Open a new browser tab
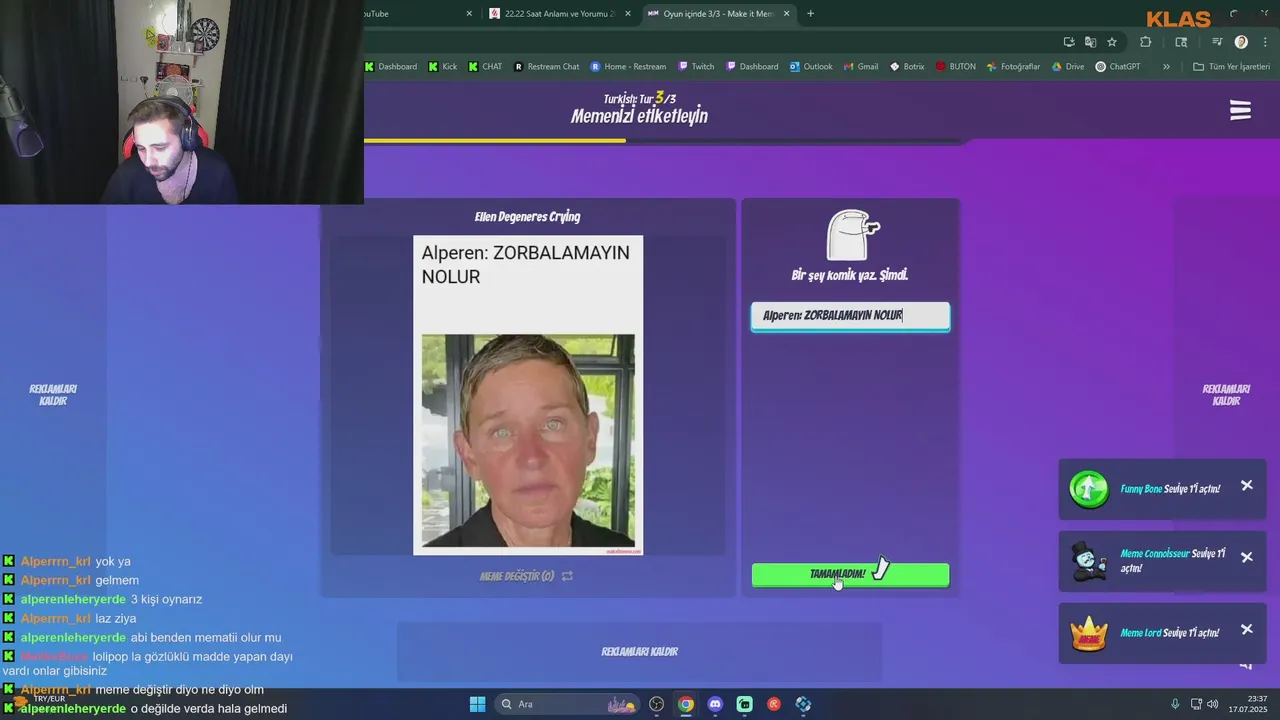The image size is (1280, 720). tap(810, 14)
